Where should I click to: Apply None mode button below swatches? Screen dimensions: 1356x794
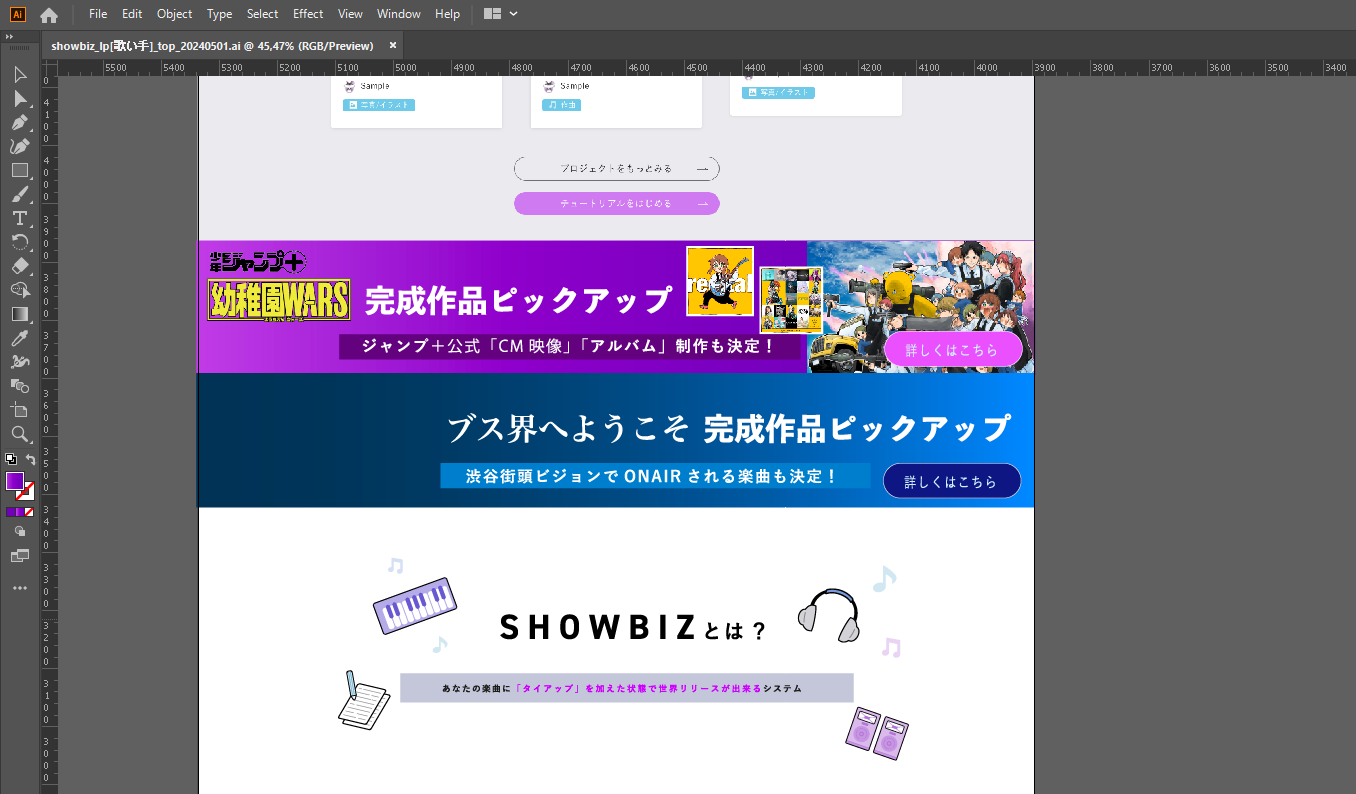click(29, 511)
